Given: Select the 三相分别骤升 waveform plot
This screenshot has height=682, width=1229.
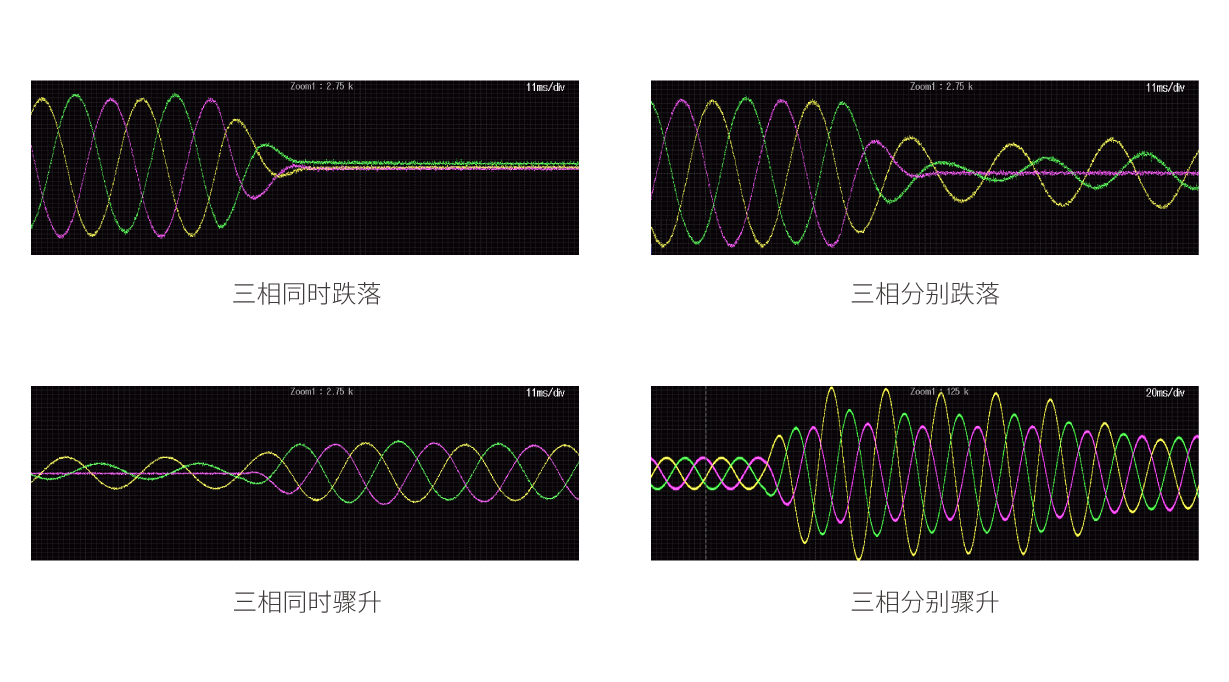Looking at the screenshot, I should 924,473.
